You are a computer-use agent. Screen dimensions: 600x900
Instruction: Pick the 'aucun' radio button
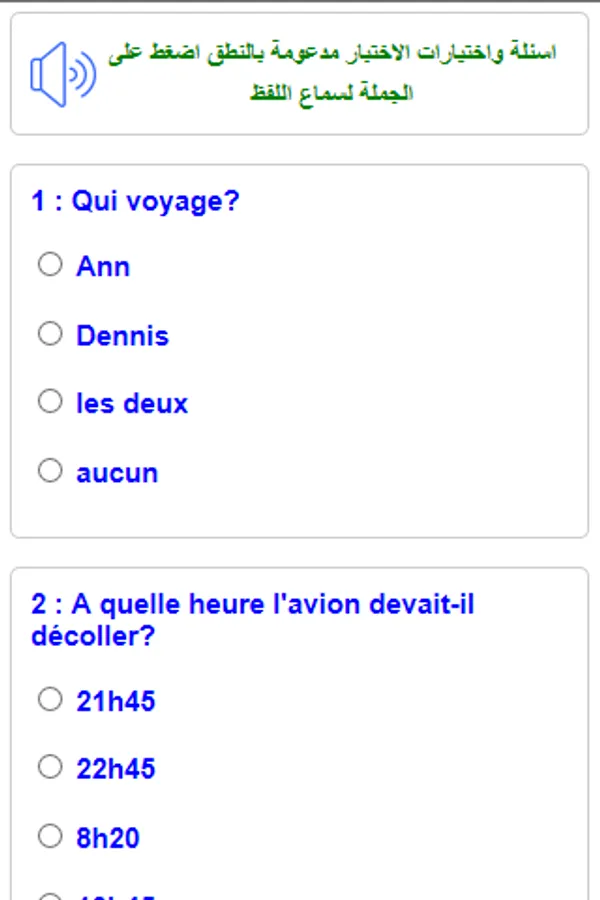click(50, 471)
